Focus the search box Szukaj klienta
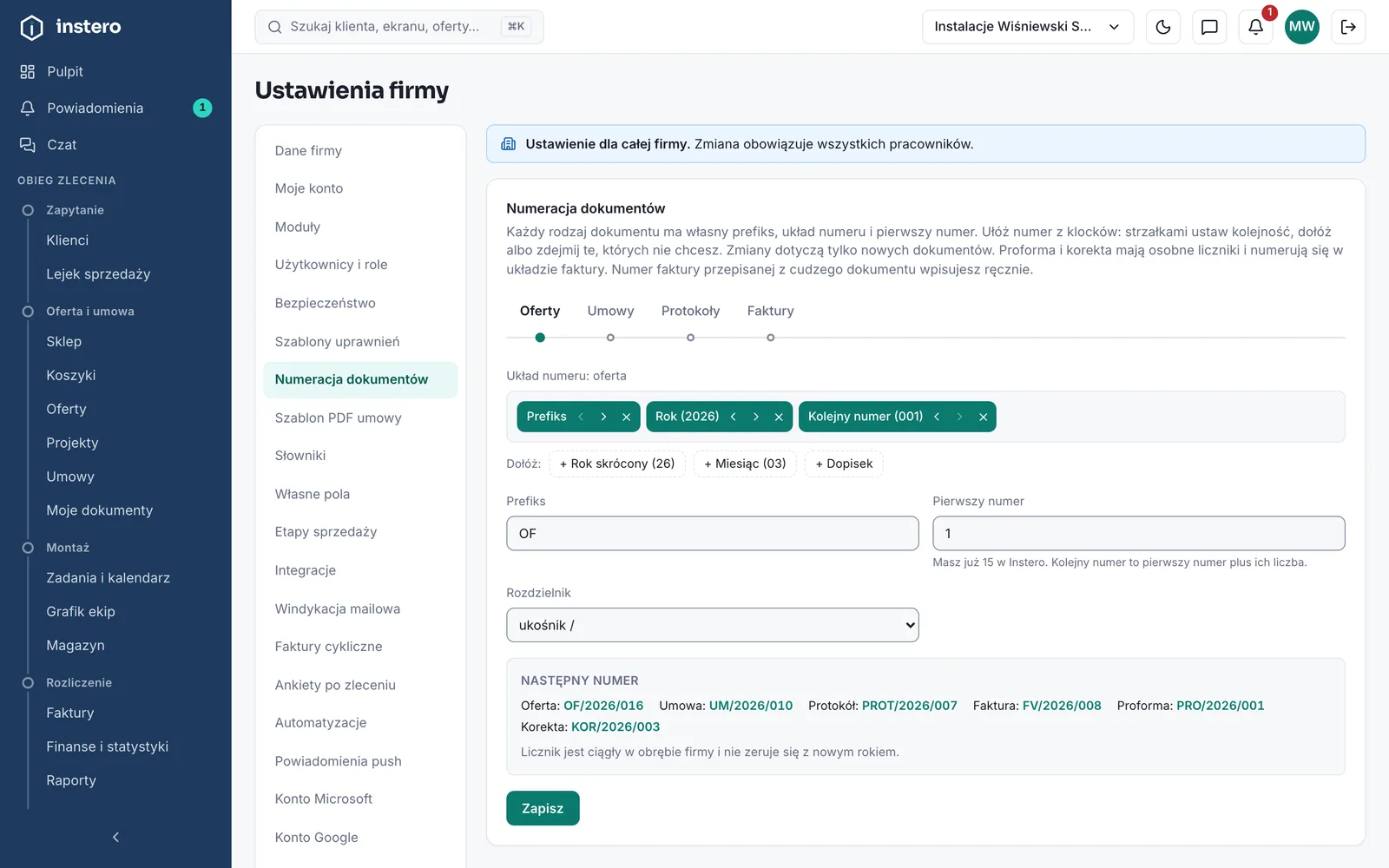This screenshot has height=868, width=1389. click(398, 27)
